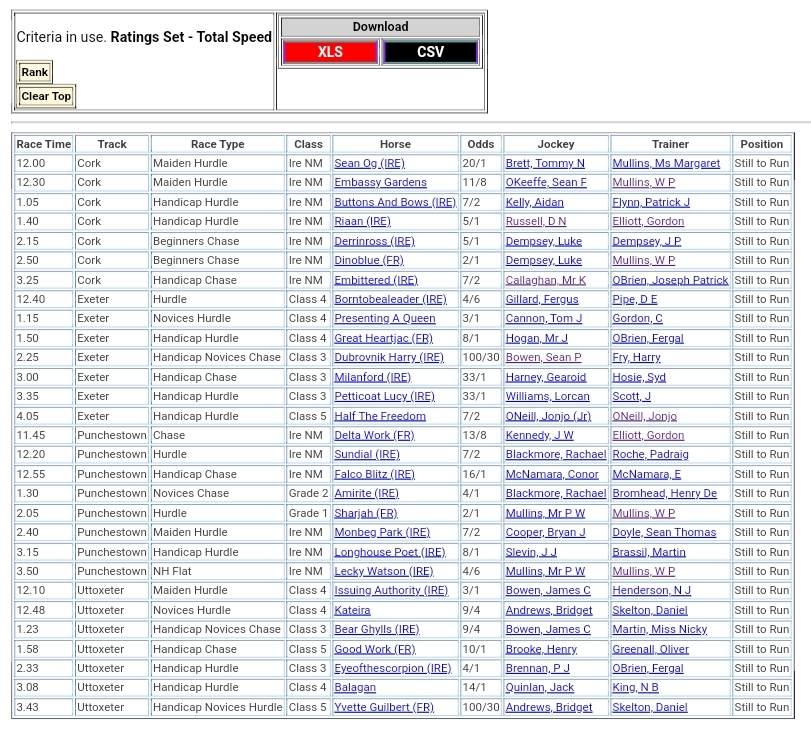Select jockey Blackmore, Rachael for Sundial race
This screenshot has width=811, height=734.
coord(555,454)
